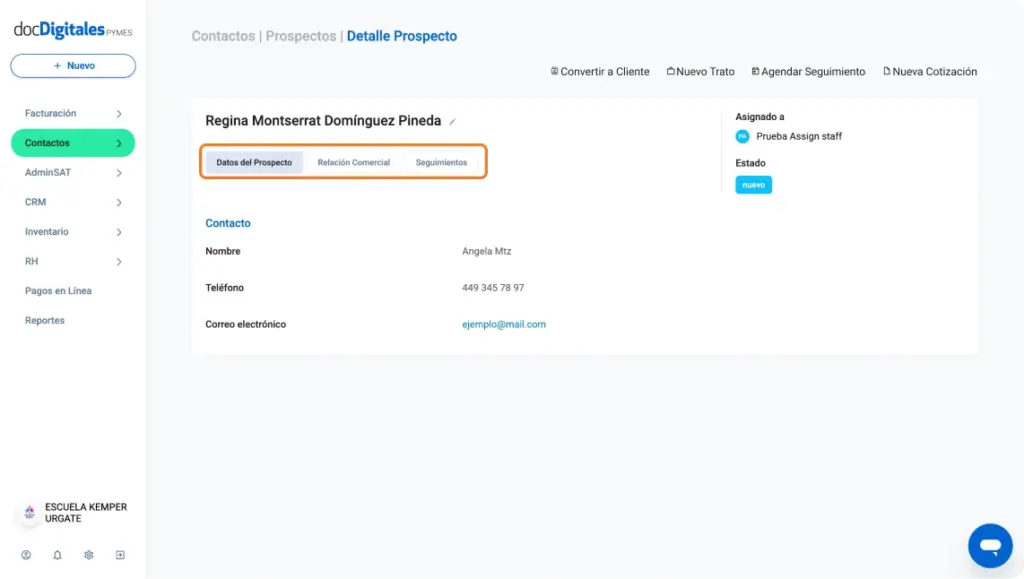Click the logout icon in the sidebar footer

(120, 555)
